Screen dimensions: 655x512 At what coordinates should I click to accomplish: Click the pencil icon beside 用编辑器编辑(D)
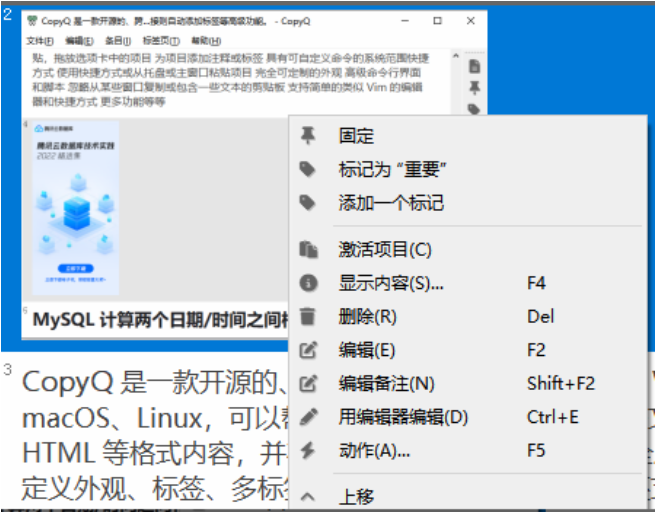point(308,417)
